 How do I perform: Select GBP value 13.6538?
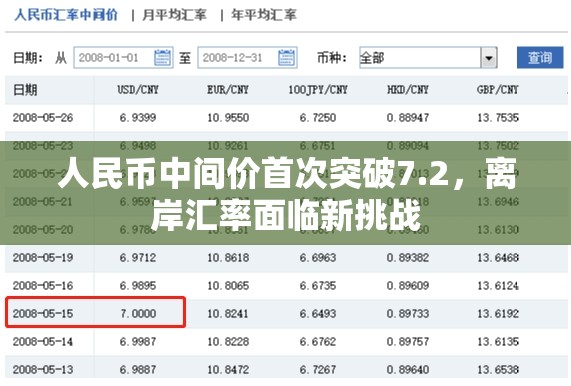click(x=498, y=370)
